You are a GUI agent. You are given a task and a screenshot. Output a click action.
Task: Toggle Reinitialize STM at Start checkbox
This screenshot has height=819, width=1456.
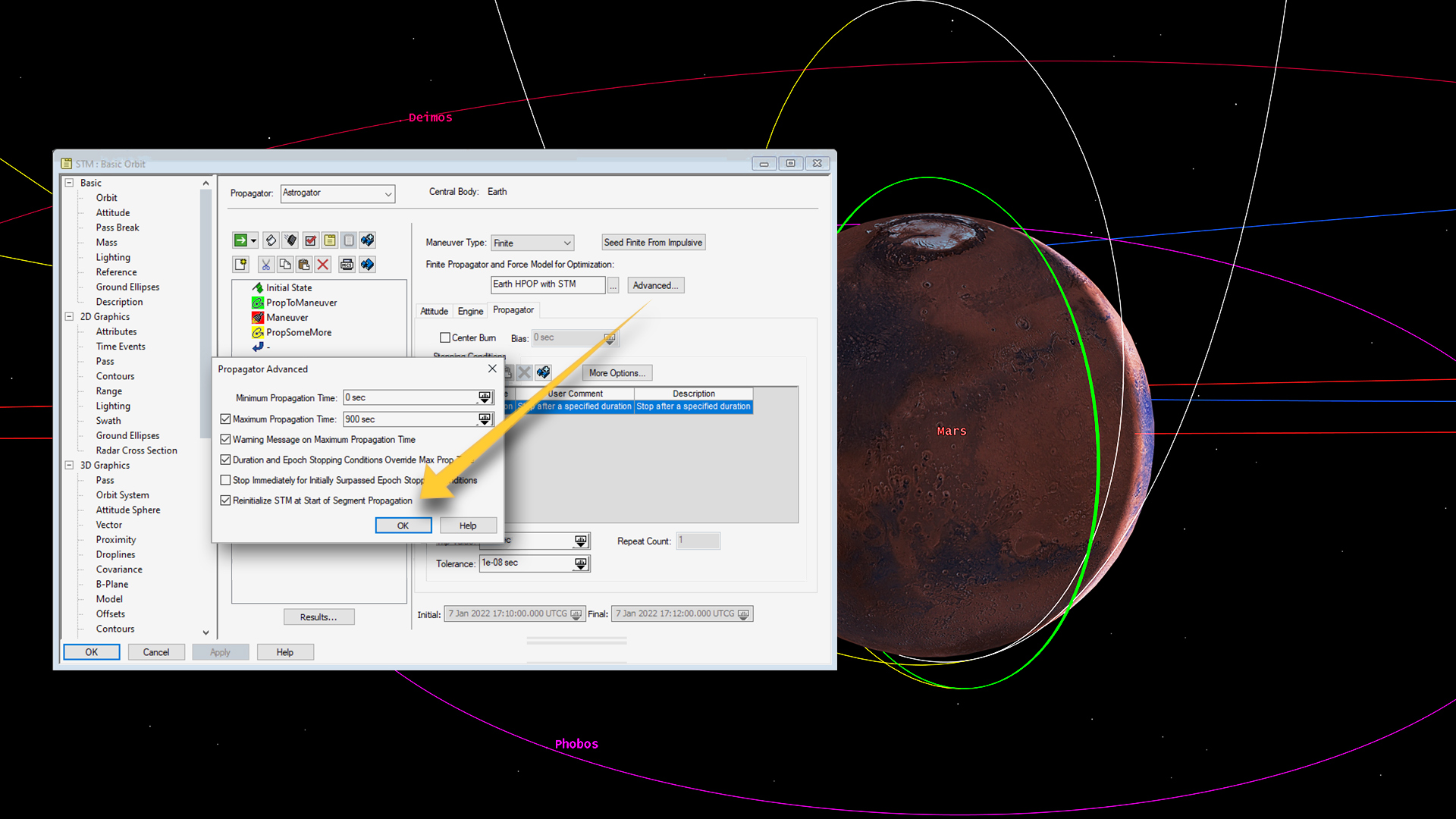tap(225, 500)
